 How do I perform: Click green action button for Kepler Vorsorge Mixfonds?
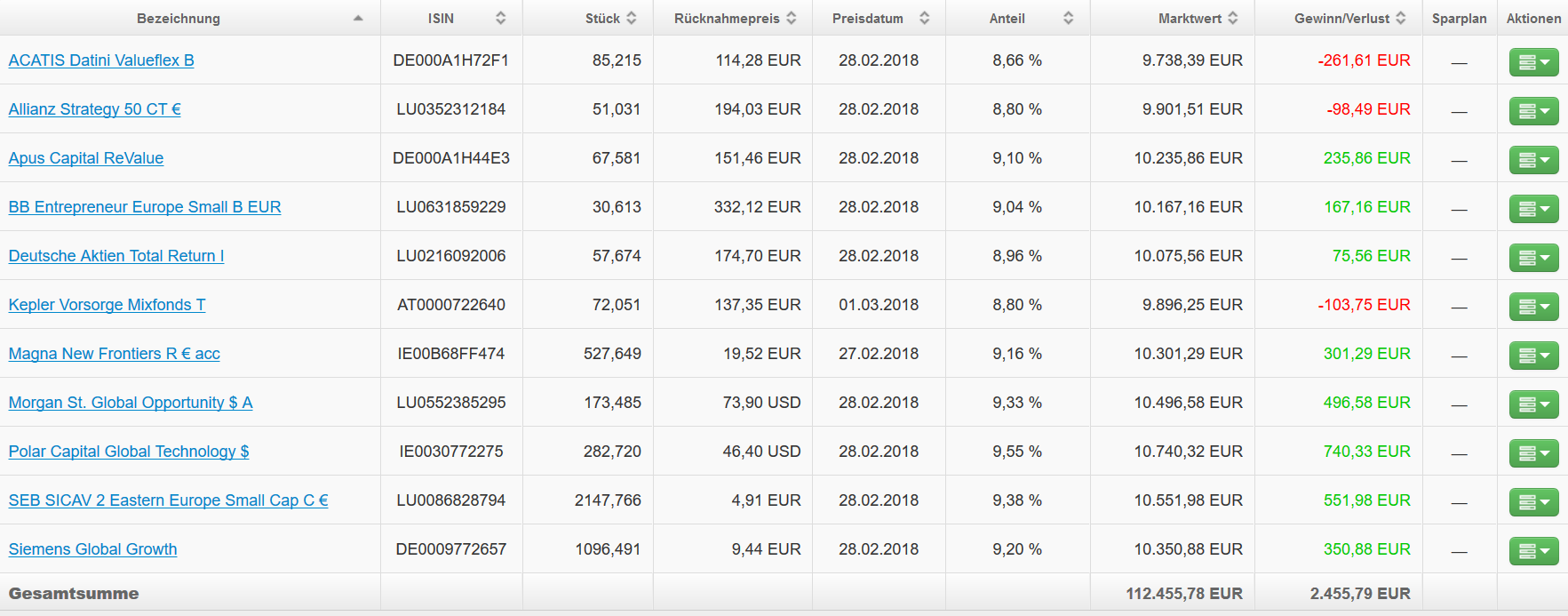click(x=1533, y=307)
